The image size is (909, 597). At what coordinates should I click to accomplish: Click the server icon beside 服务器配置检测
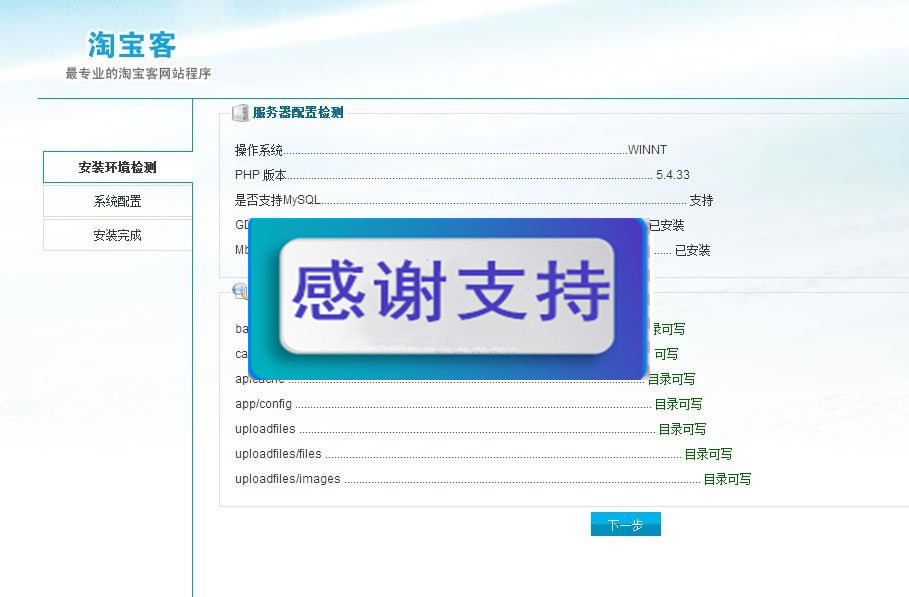click(240, 112)
